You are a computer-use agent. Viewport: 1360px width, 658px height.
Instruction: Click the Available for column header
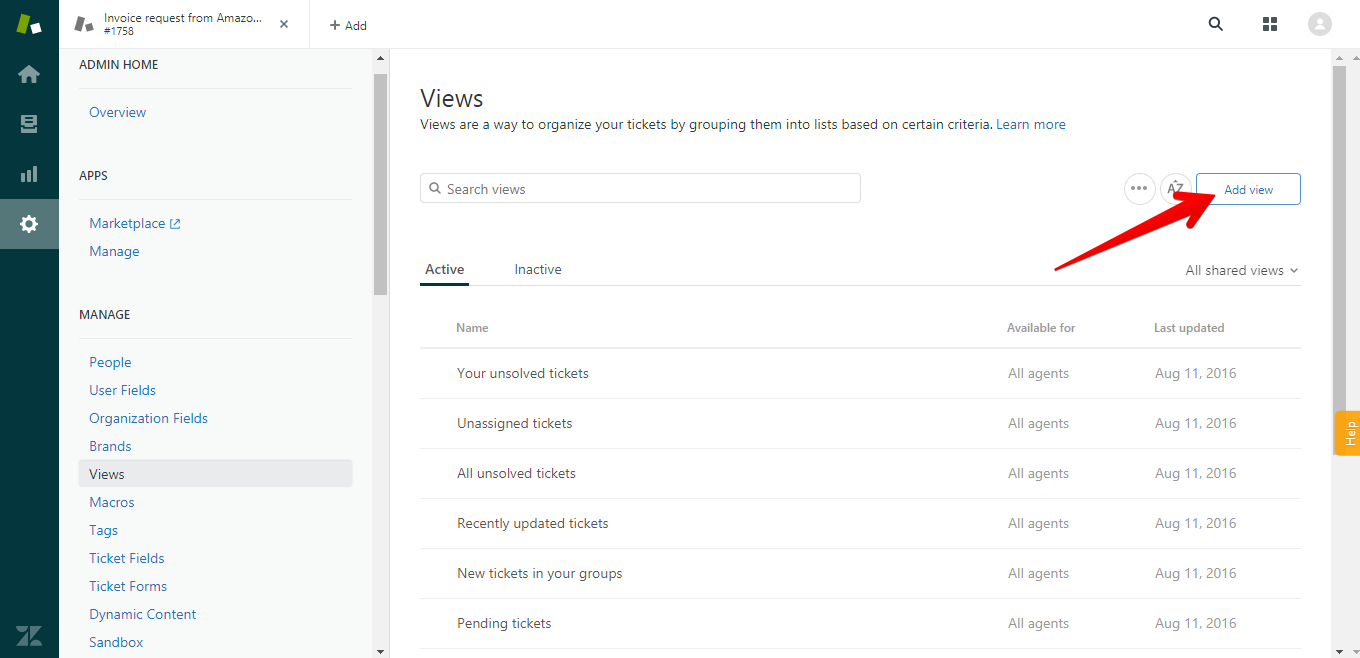click(x=1041, y=328)
